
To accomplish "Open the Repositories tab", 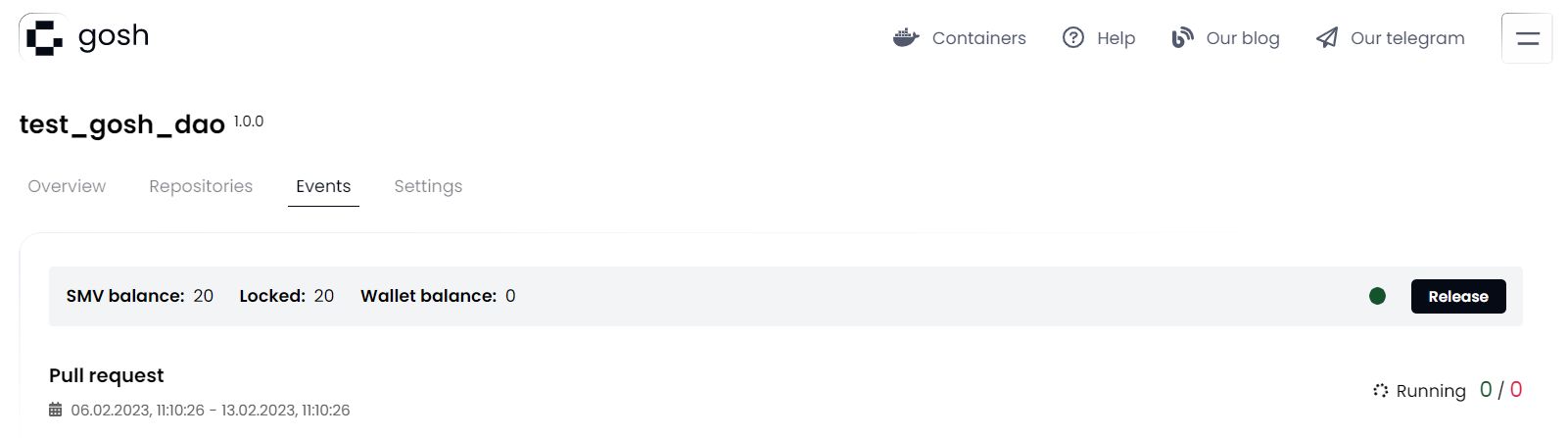I will (201, 186).
